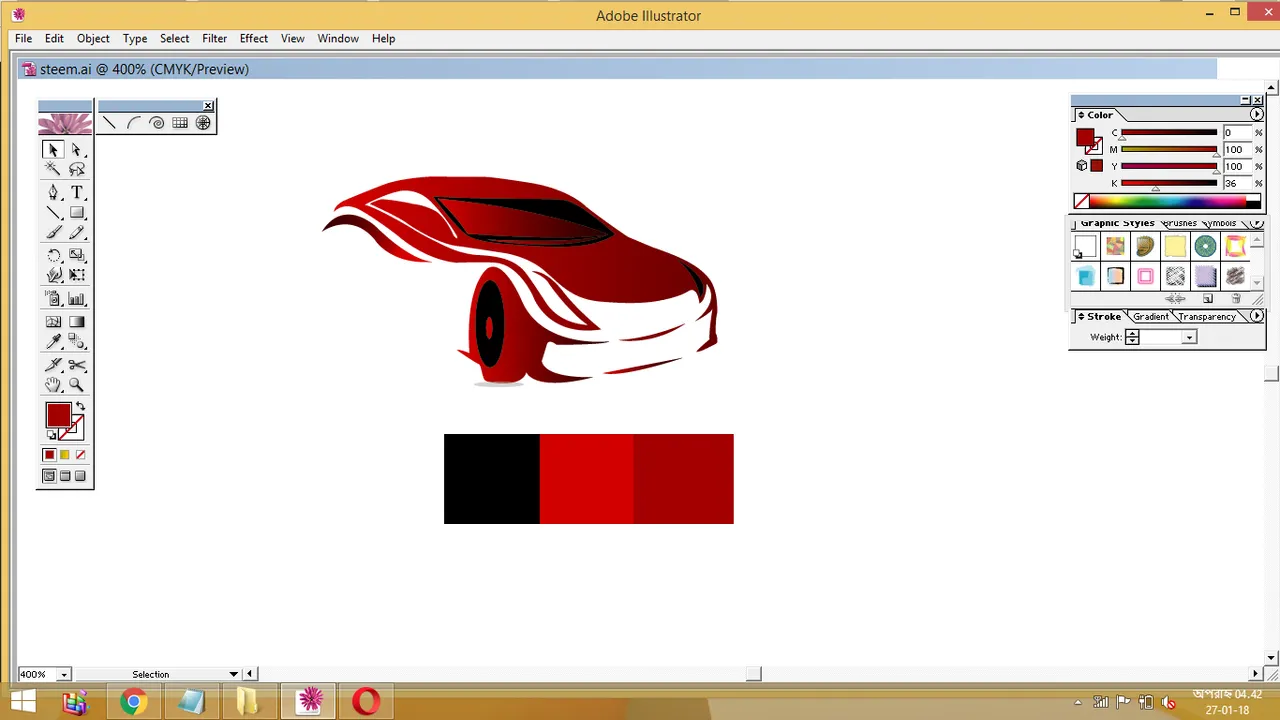Open the Color panel options menu
Viewport: 1280px width, 720px height.
[1257, 115]
